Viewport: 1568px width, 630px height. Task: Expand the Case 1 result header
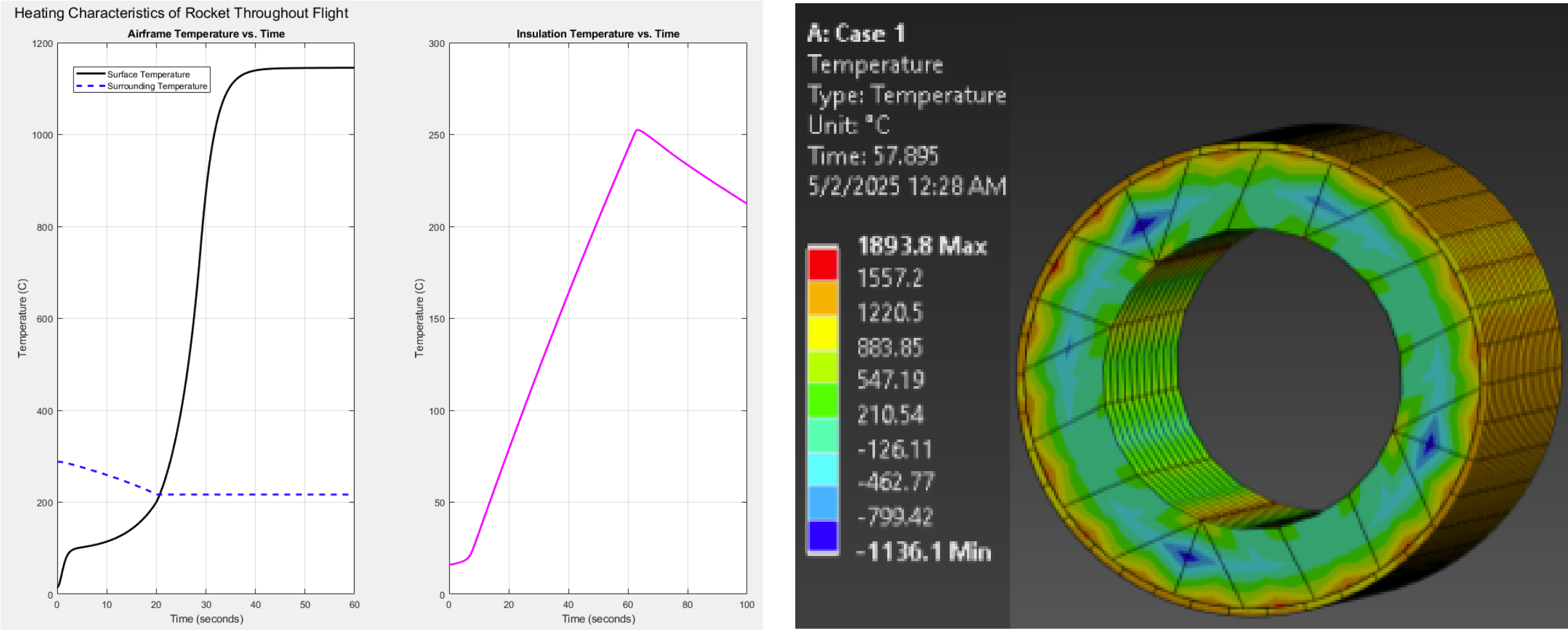(858, 34)
